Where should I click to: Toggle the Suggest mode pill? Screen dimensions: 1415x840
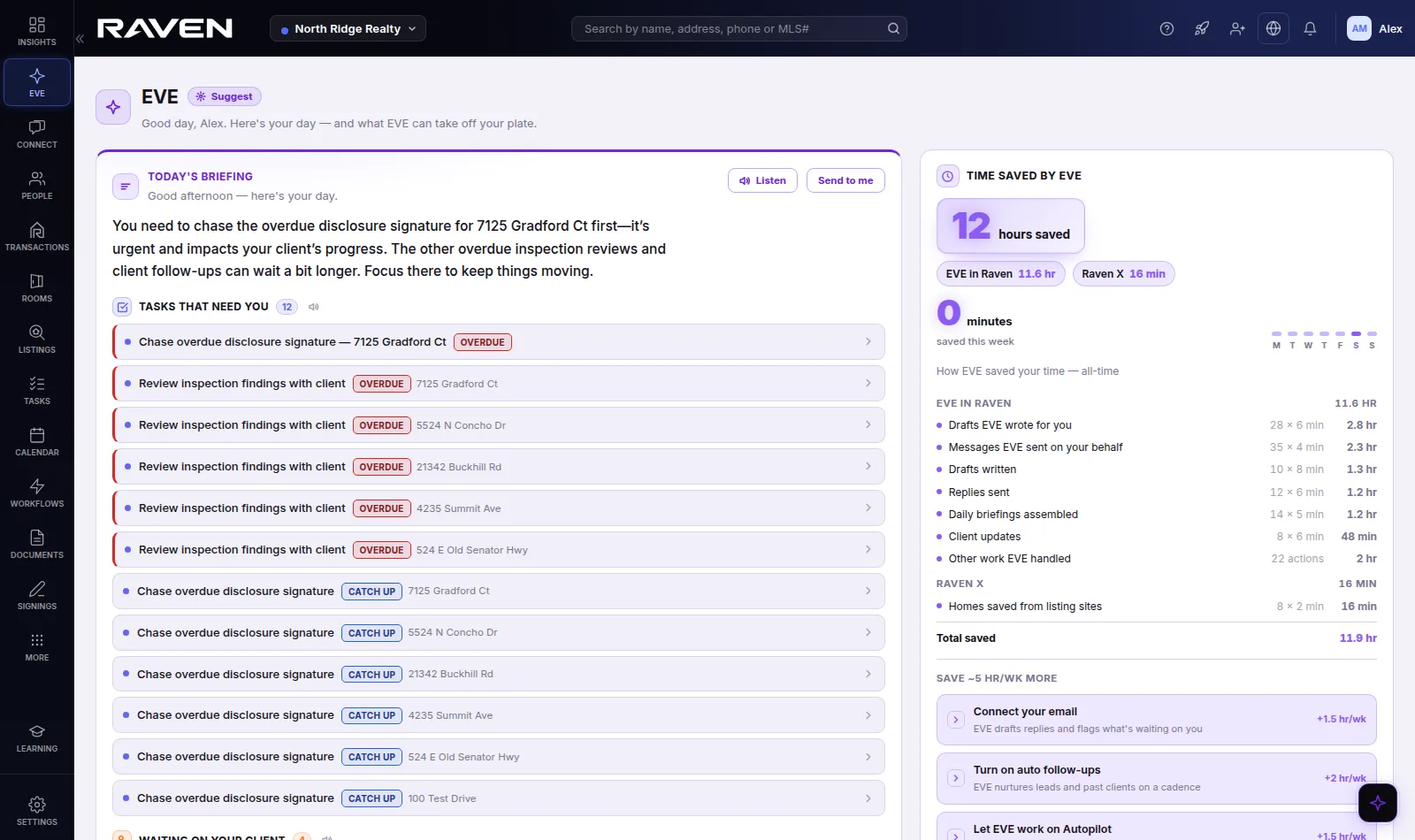pos(225,96)
